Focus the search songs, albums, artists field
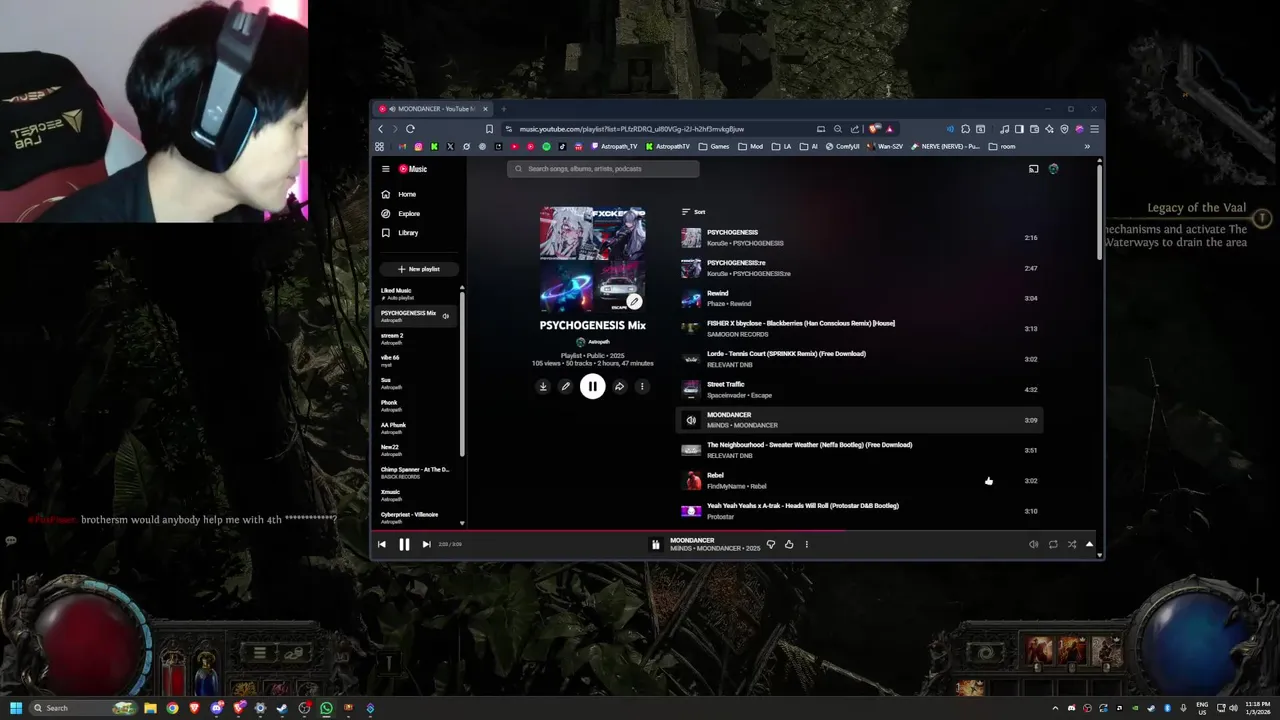Viewport: 1280px width, 720px height. (x=603, y=169)
